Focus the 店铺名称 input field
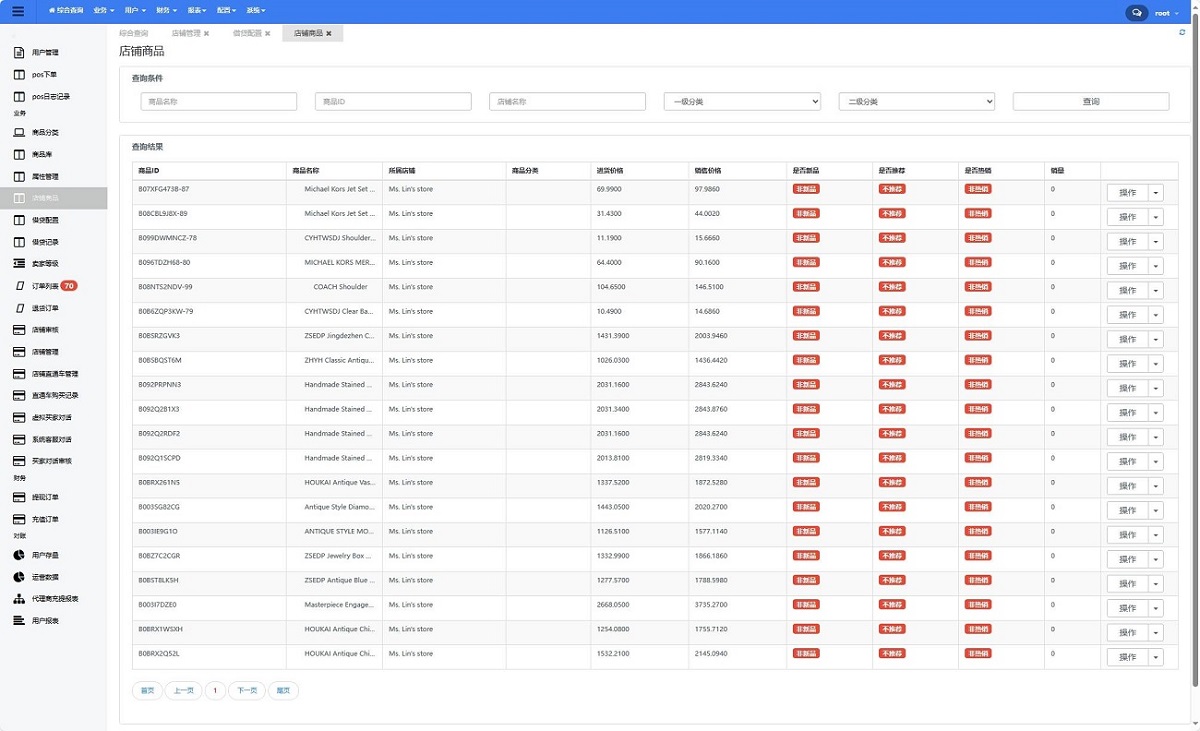This screenshot has height=731, width=1200. 568,102
